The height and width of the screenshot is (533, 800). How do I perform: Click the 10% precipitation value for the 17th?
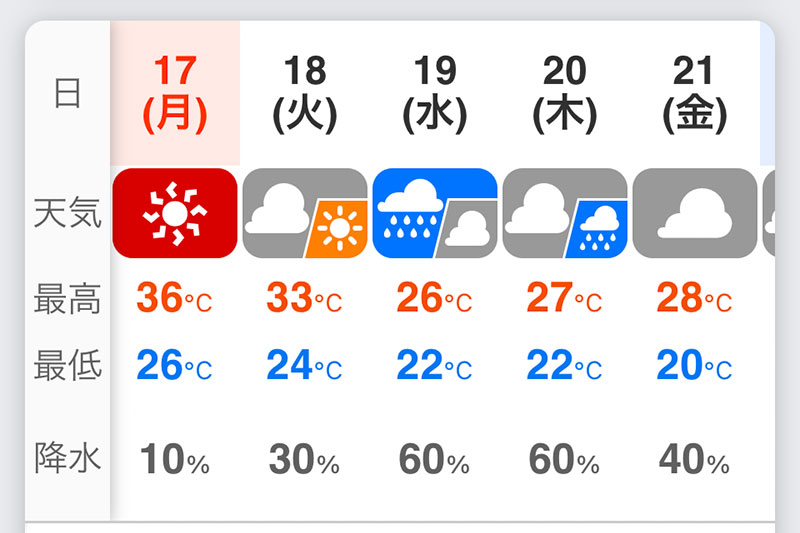click(175, 460)
